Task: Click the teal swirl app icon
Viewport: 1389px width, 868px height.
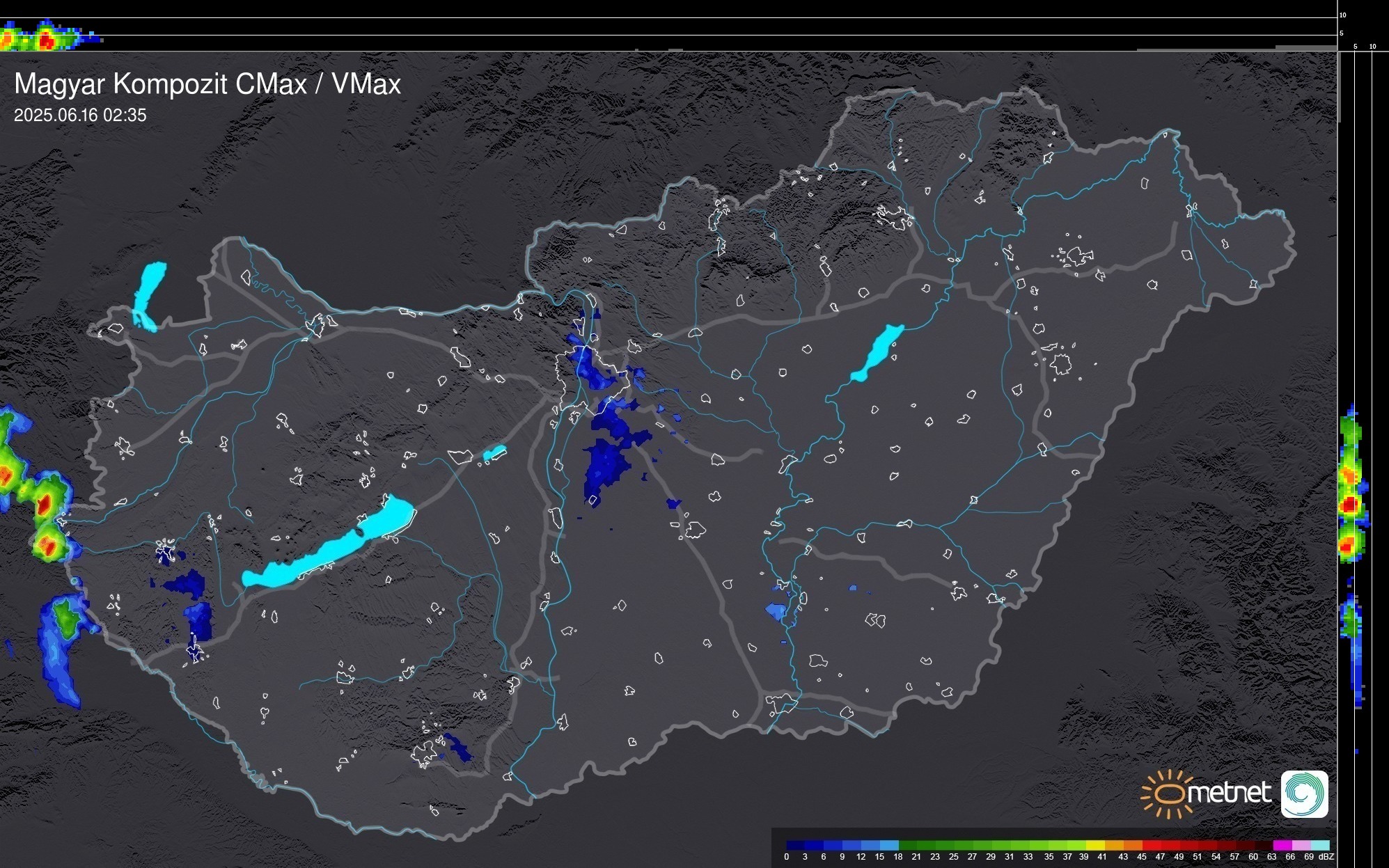Action: [1304, 794]
